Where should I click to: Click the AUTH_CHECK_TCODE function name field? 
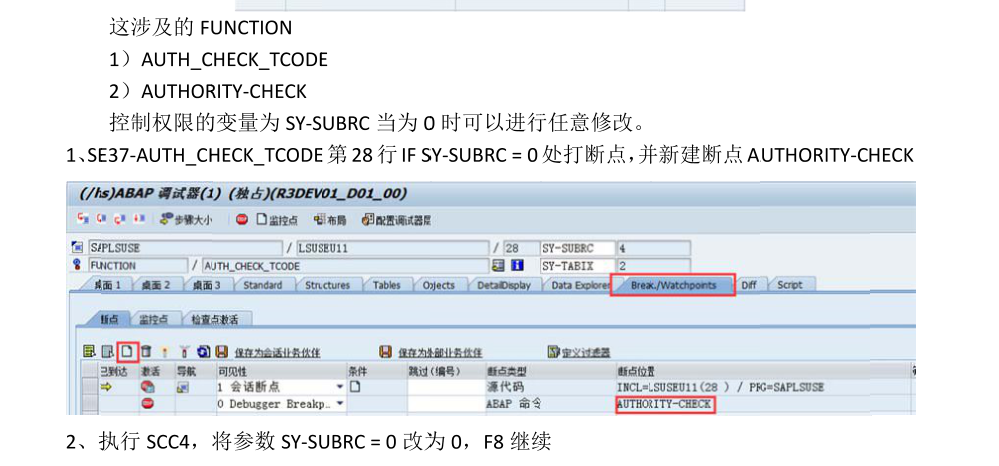coord(344,265)
